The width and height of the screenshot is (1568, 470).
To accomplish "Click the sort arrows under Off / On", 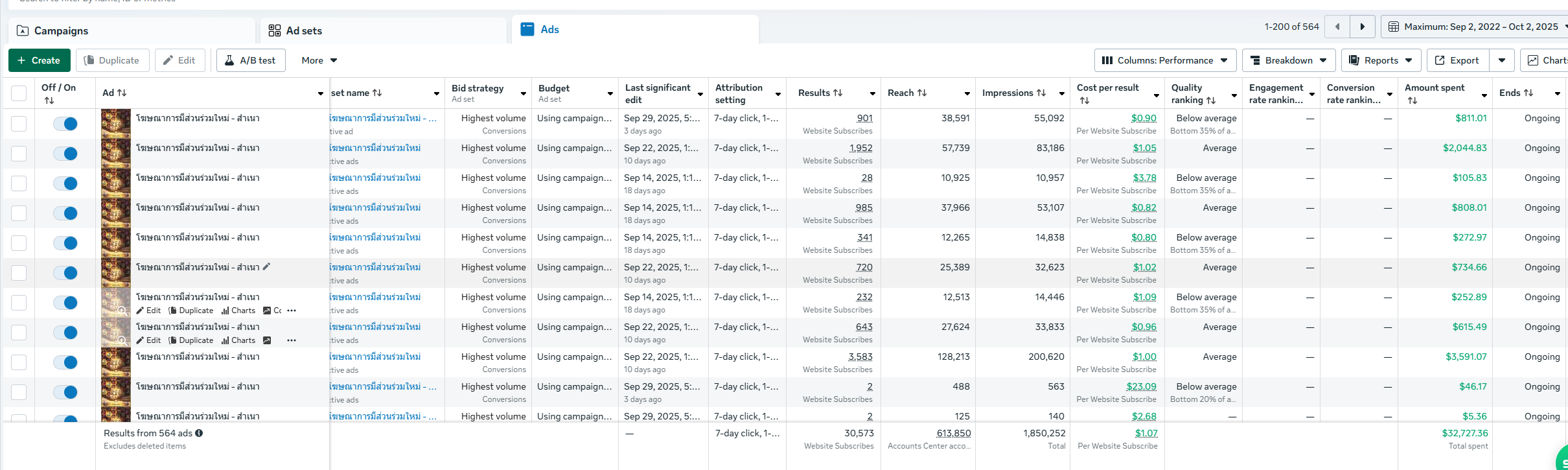I will click(49, 100).
